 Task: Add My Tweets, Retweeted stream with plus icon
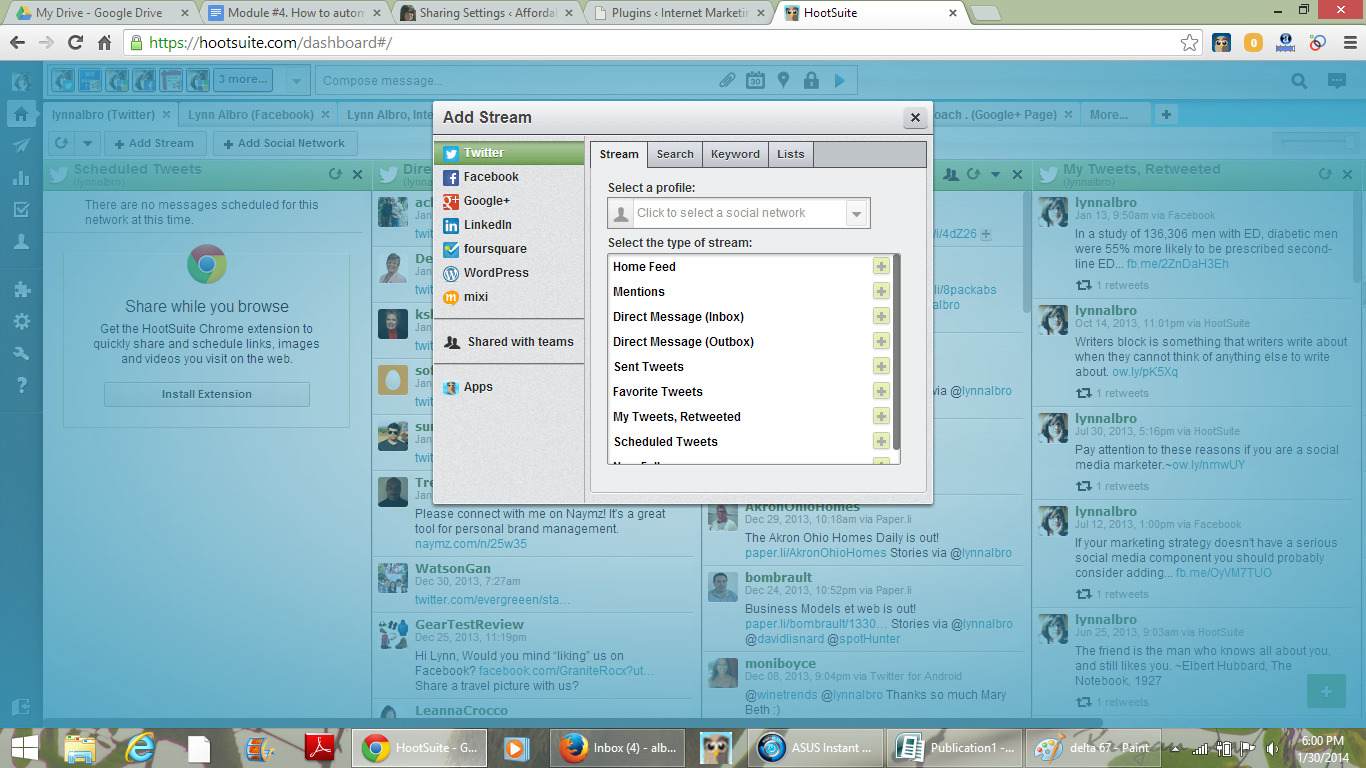881,416
